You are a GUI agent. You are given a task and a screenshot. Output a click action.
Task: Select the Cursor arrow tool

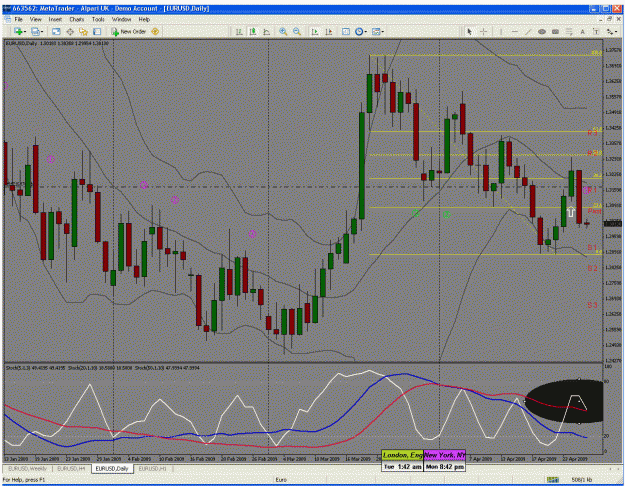[470, 31]
